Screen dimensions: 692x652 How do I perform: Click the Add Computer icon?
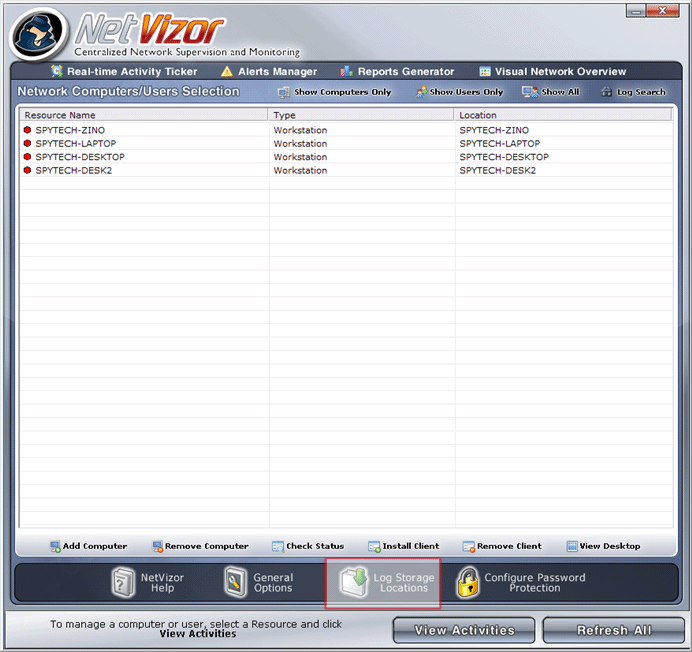coord(56,546)
